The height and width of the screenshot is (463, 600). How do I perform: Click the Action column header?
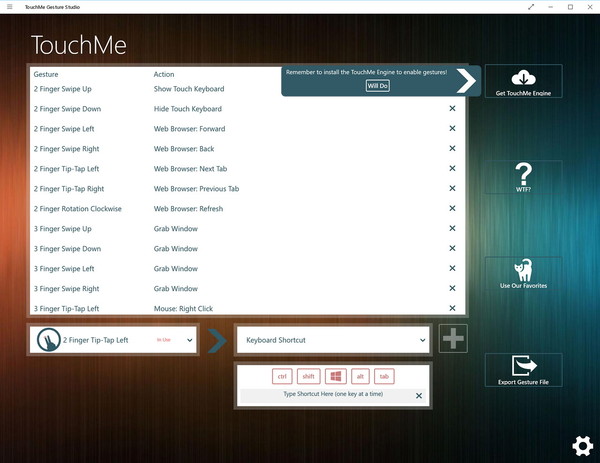164,74
